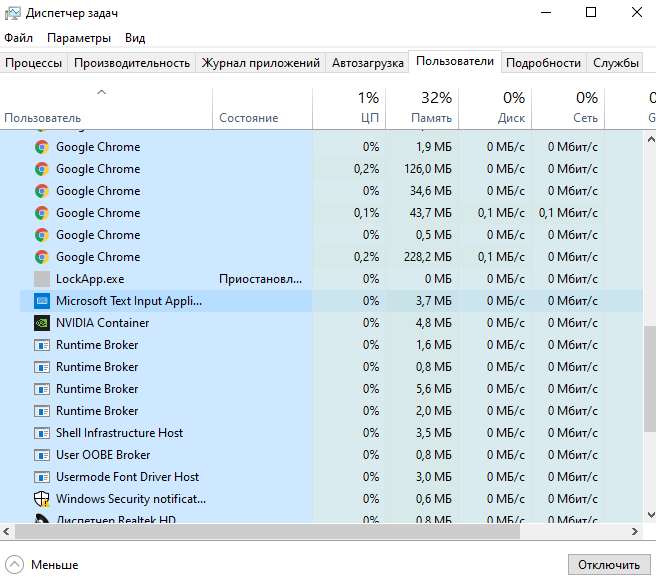The image size is (656, 583).
Task: Click the Shell Infrastructure Host icon
Action: click(x=42, y=433)
